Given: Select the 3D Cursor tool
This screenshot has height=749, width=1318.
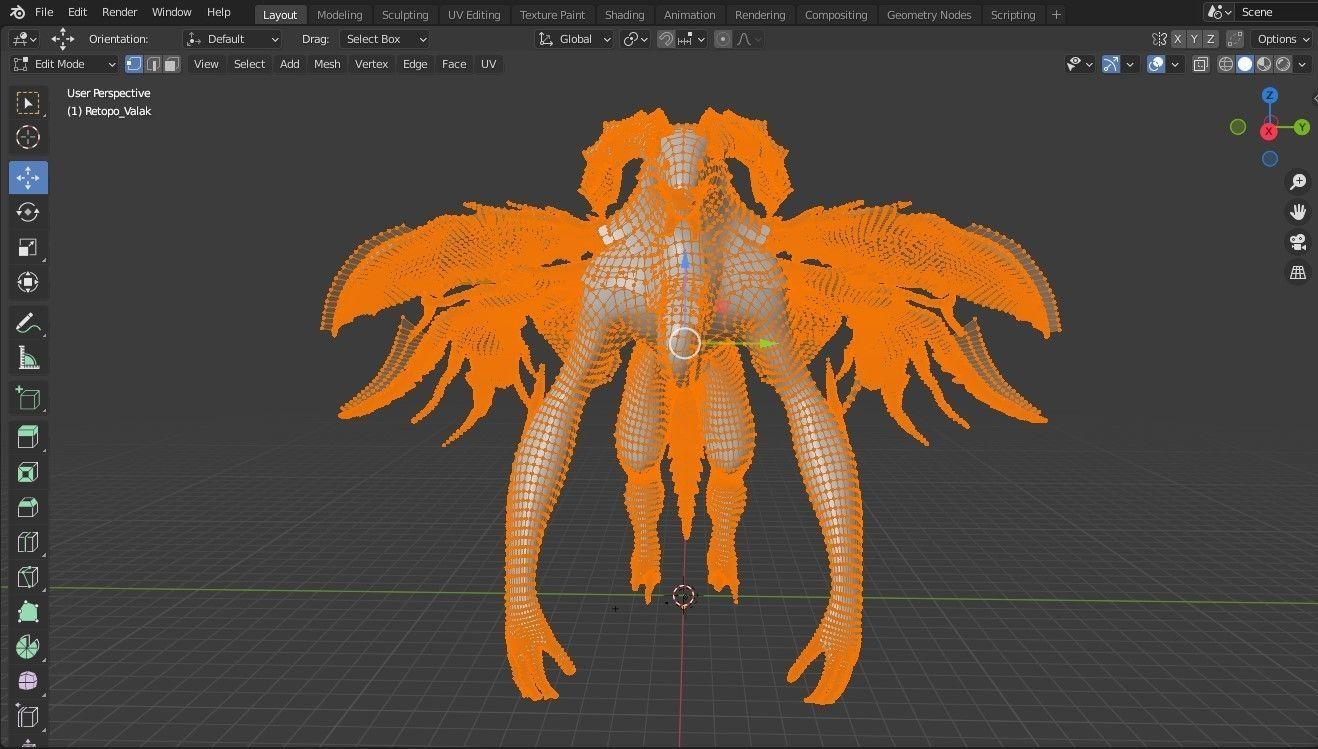Looking at the screenshot, I should tap(28, 138).
